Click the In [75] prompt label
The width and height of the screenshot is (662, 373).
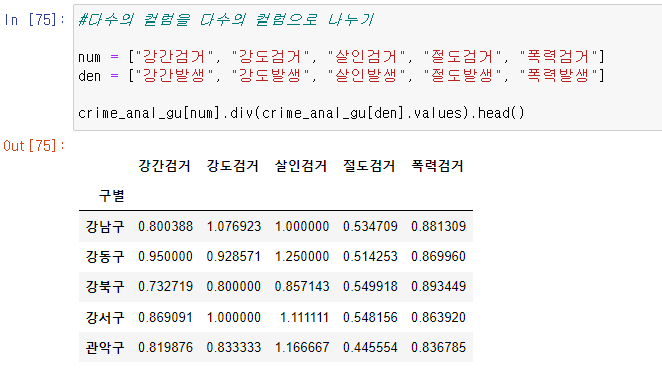point(35,19)
